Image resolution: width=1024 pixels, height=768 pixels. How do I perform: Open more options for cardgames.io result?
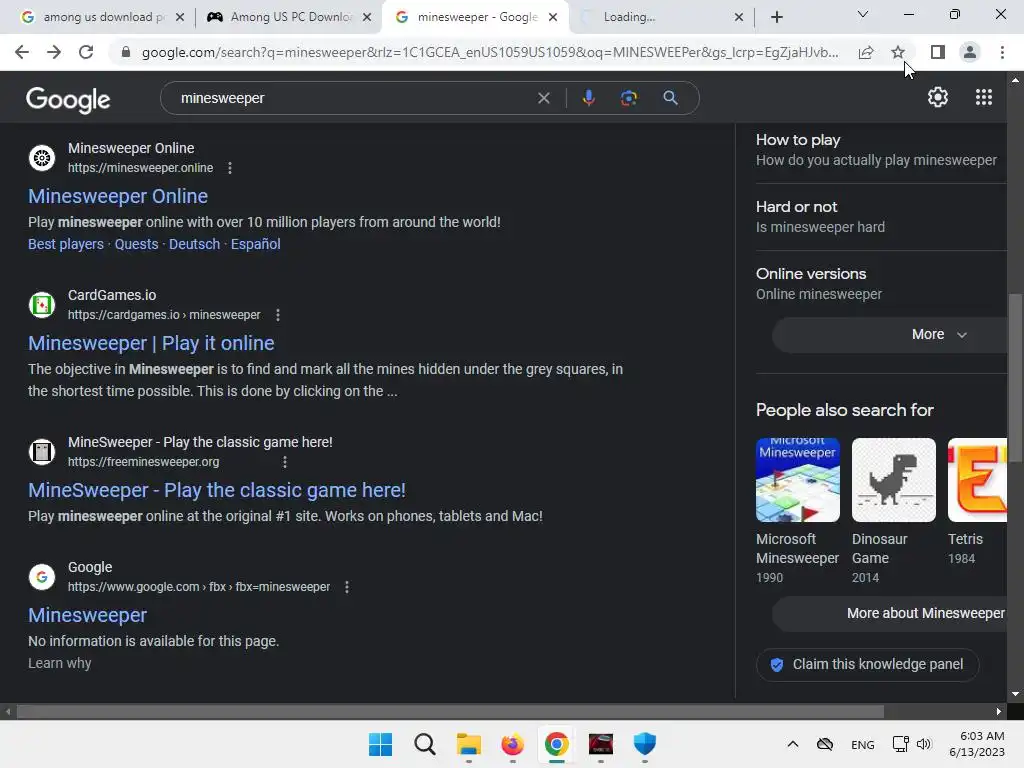click(x=278, y=315)
